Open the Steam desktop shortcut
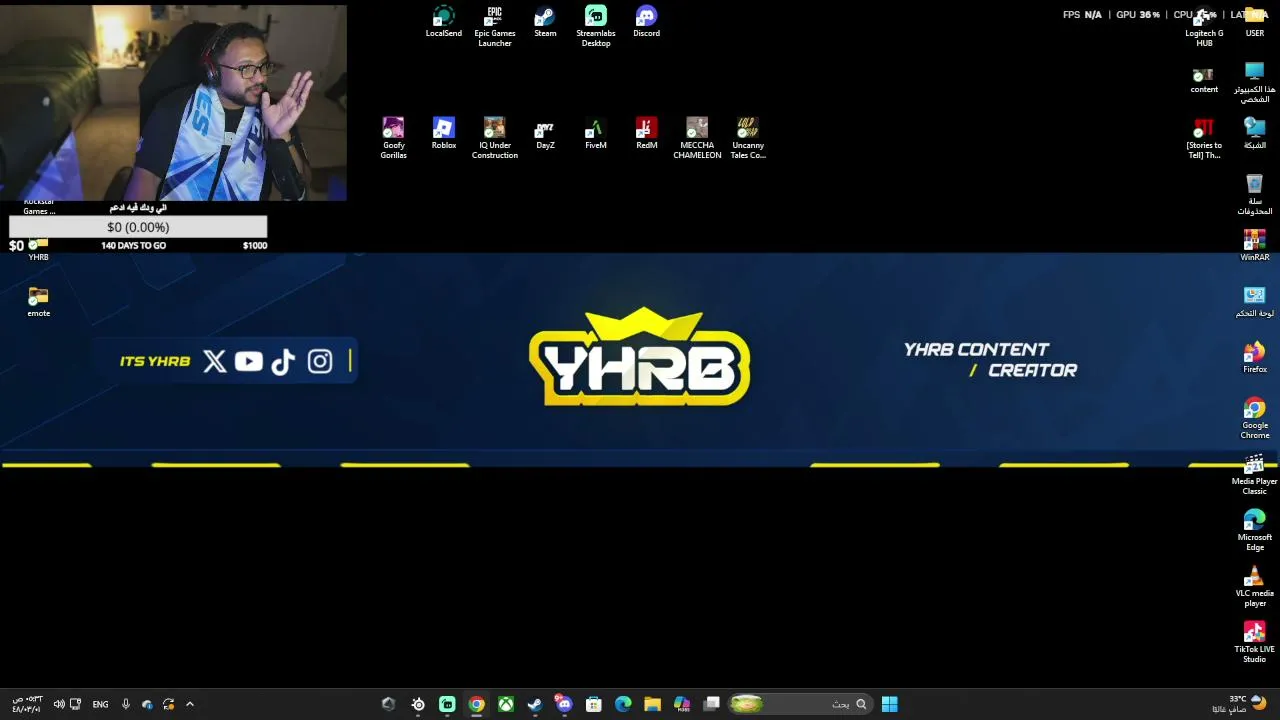This screenshot has height=720, width=1280. 545,22
